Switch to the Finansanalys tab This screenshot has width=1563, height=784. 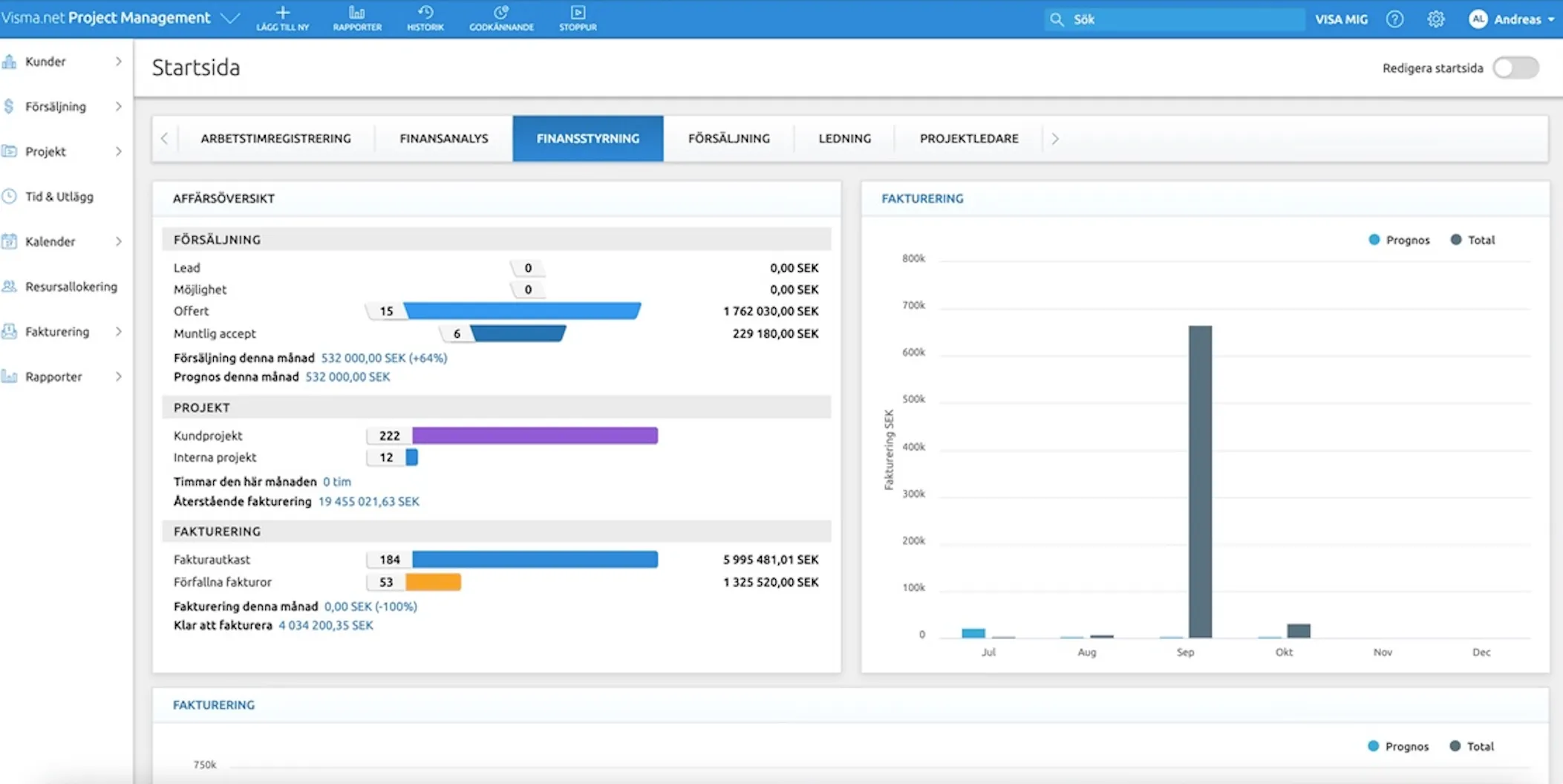coord(444,138)
